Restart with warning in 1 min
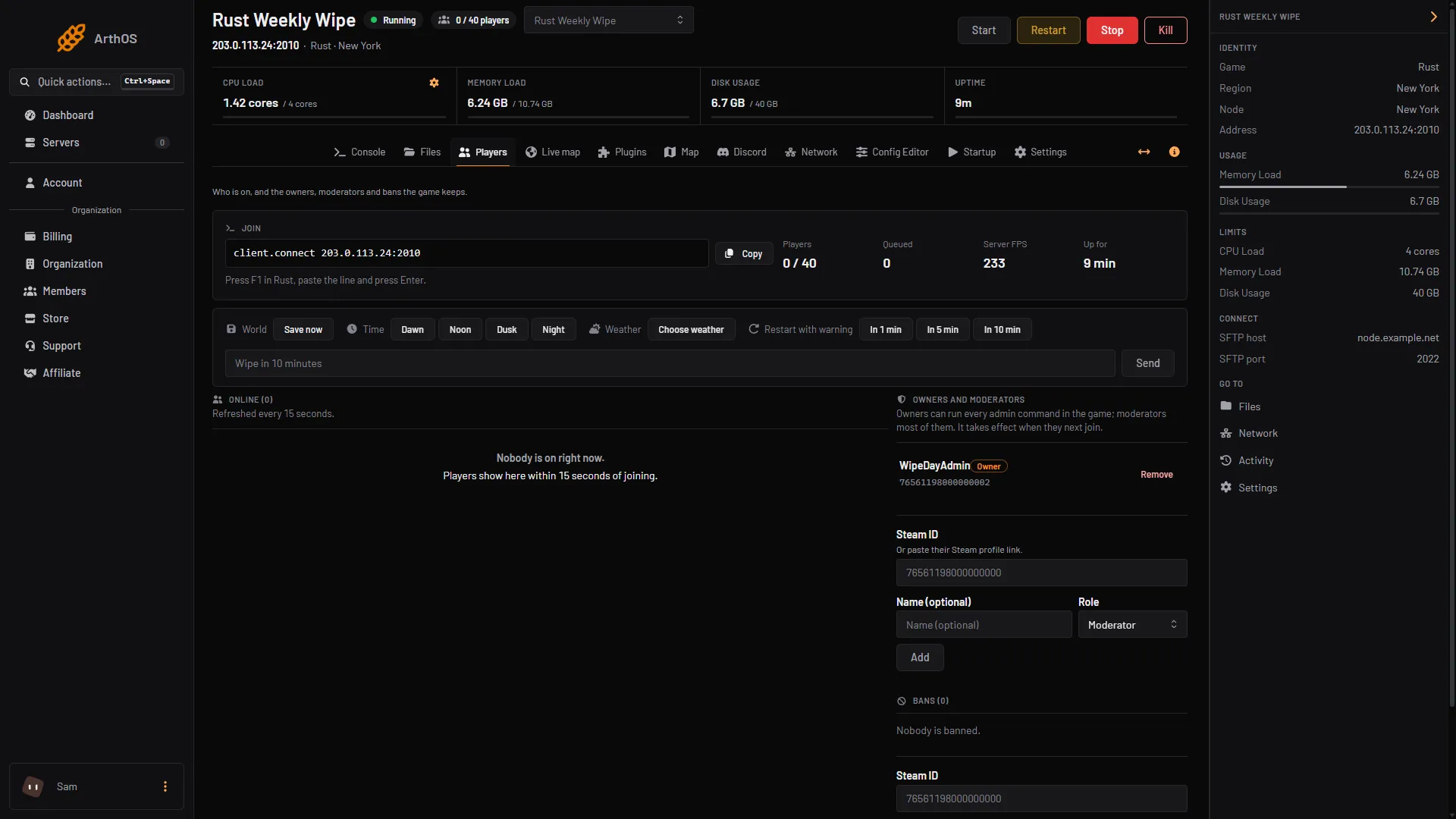 tap(886, 330)
